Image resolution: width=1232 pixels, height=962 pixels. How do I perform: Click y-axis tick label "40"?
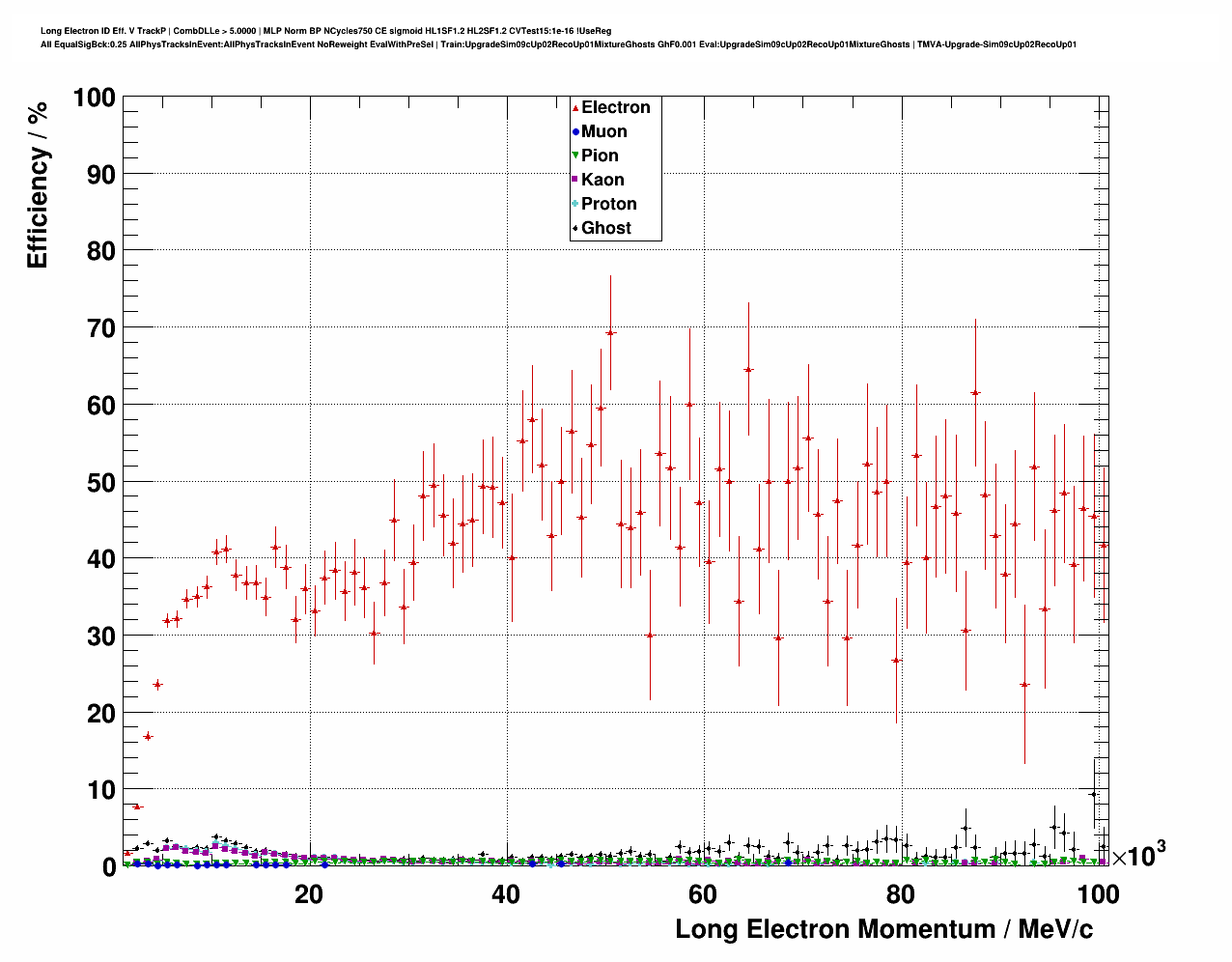coord(101,559)
